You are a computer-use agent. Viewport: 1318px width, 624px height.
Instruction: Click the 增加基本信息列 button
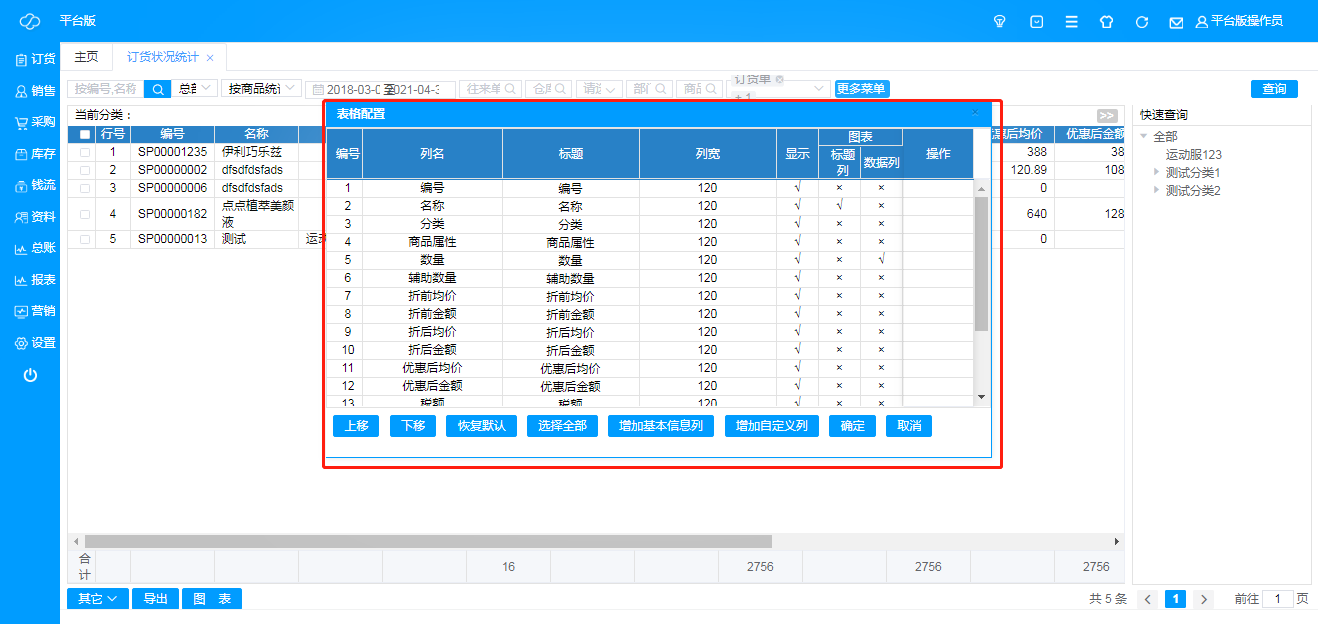pos(661,426)
